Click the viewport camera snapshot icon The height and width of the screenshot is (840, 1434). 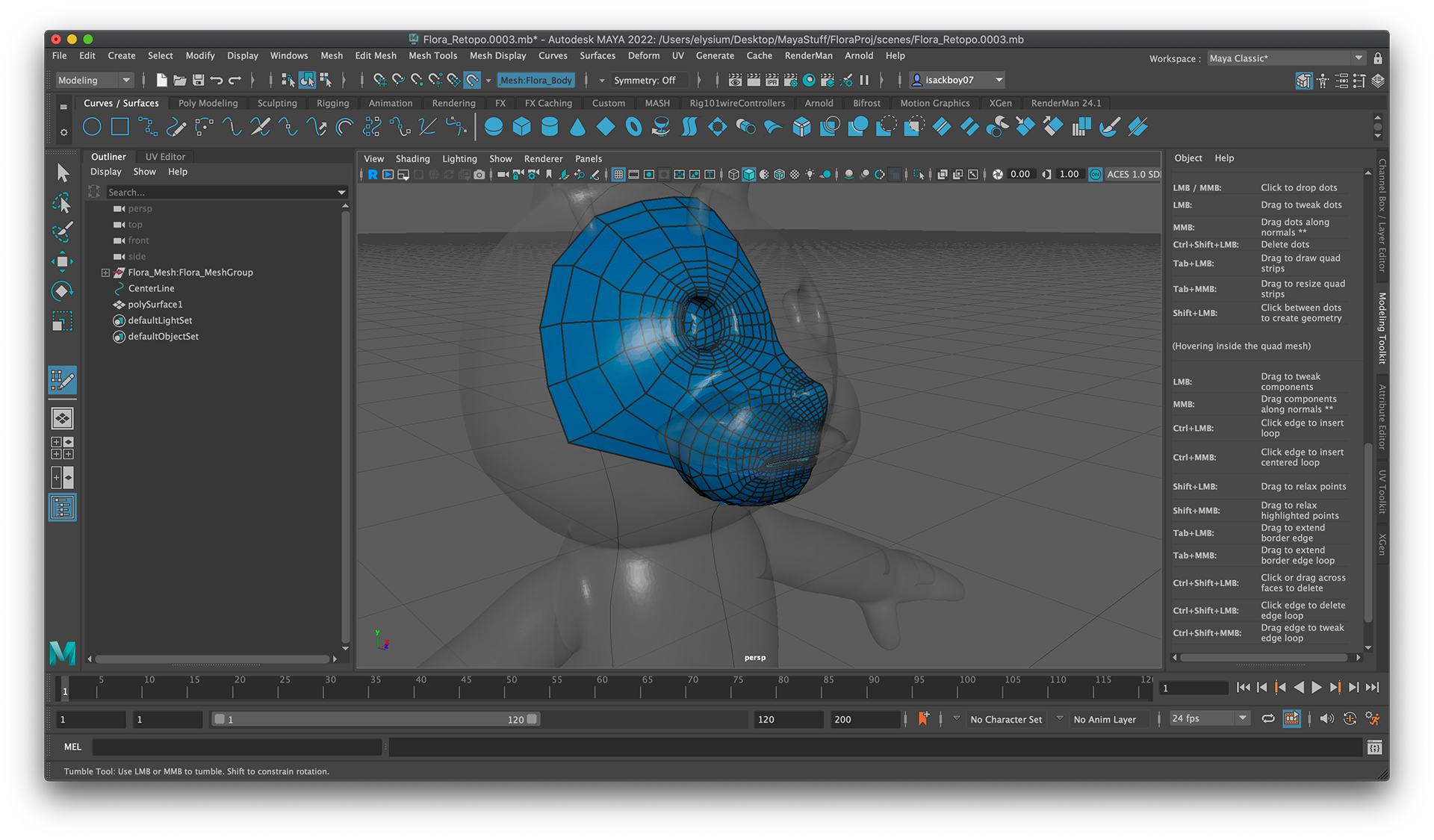pyautogui.click(x=479, y=175)
